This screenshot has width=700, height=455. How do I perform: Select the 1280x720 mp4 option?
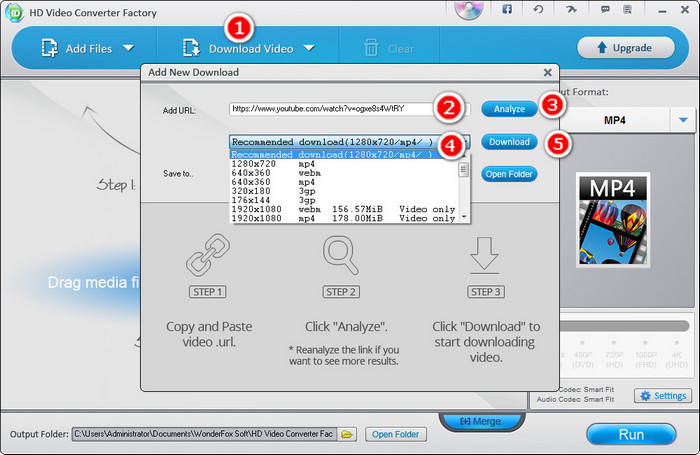tap(344, 164)
